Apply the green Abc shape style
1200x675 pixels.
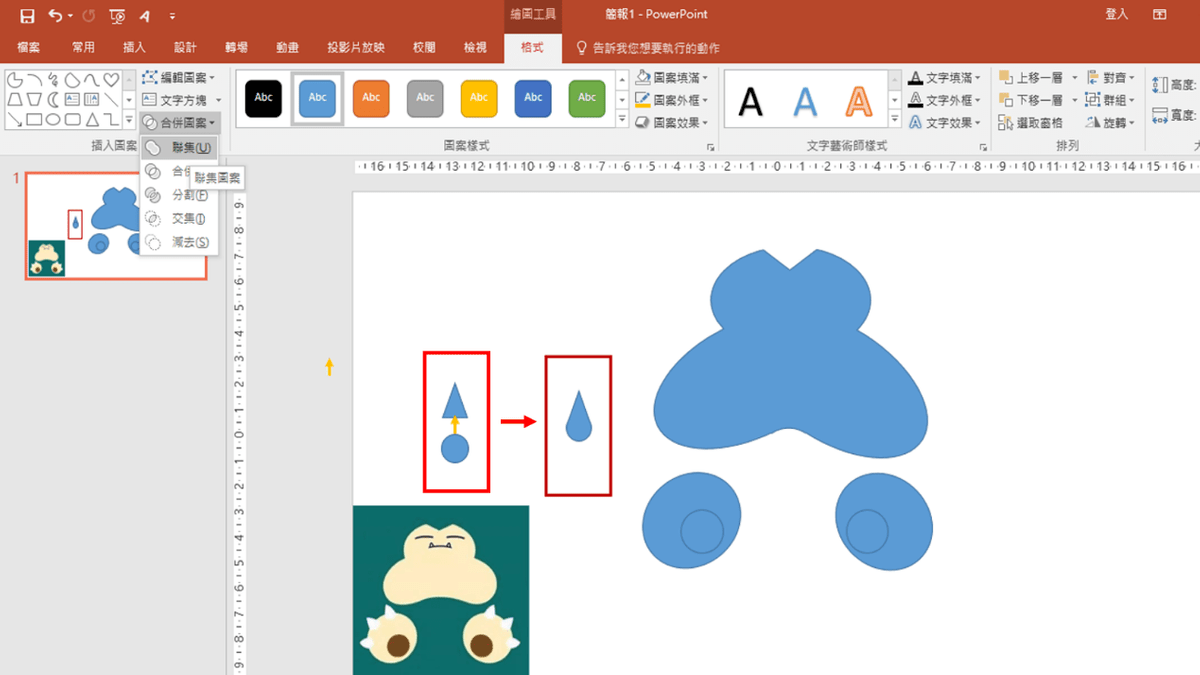point(587,98)
